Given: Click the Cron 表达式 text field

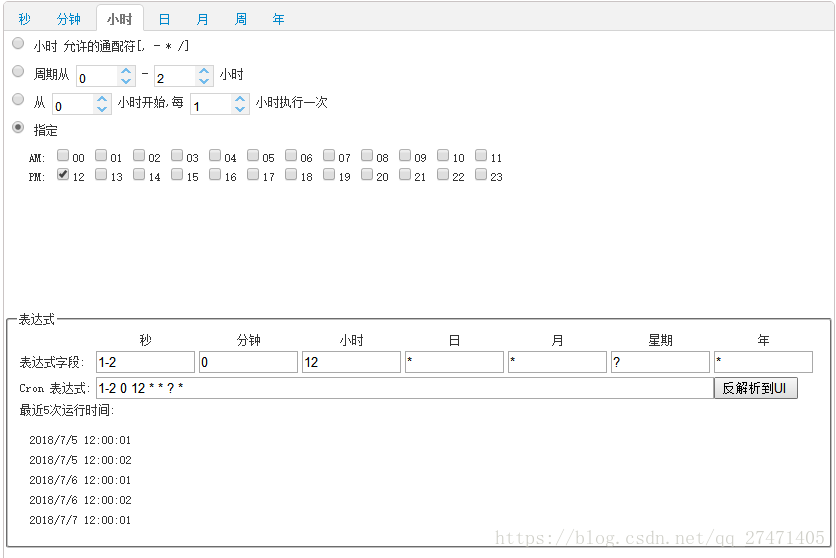Looking at the screenshot, I should click(405, 388).
